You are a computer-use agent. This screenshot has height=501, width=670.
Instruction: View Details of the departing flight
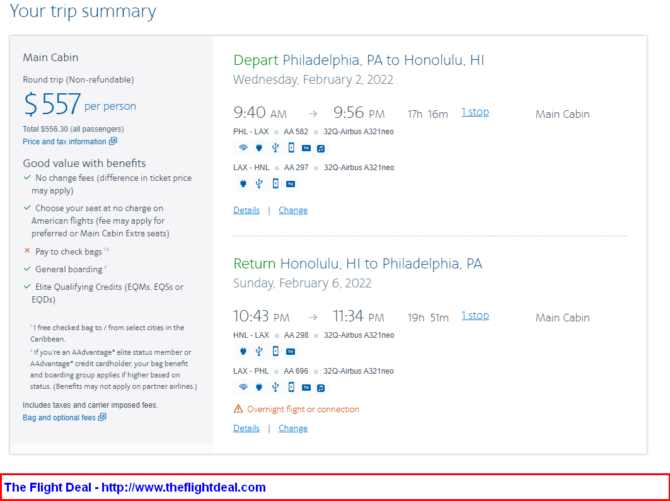pyautogui.click(x=247, y=210)
